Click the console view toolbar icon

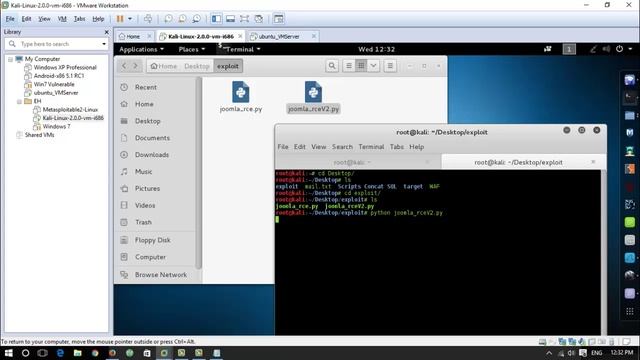[279, 19]
